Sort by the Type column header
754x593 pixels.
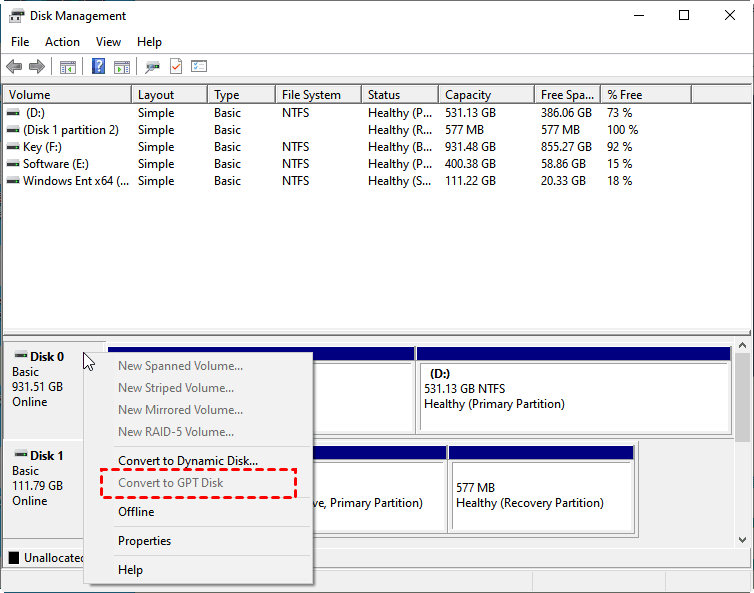242,95
